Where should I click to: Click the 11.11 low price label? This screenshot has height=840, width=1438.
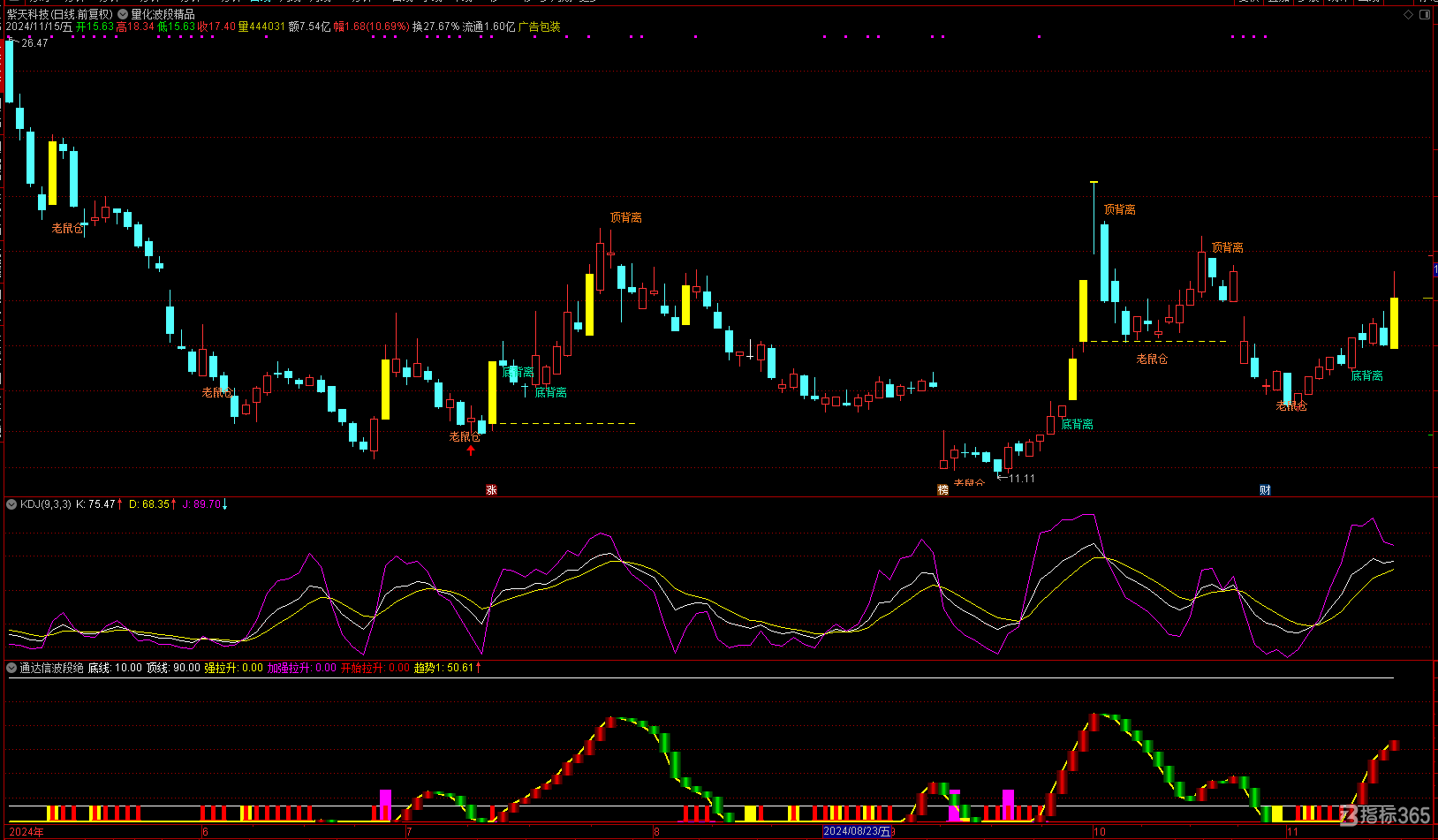tap(1021, 479)
